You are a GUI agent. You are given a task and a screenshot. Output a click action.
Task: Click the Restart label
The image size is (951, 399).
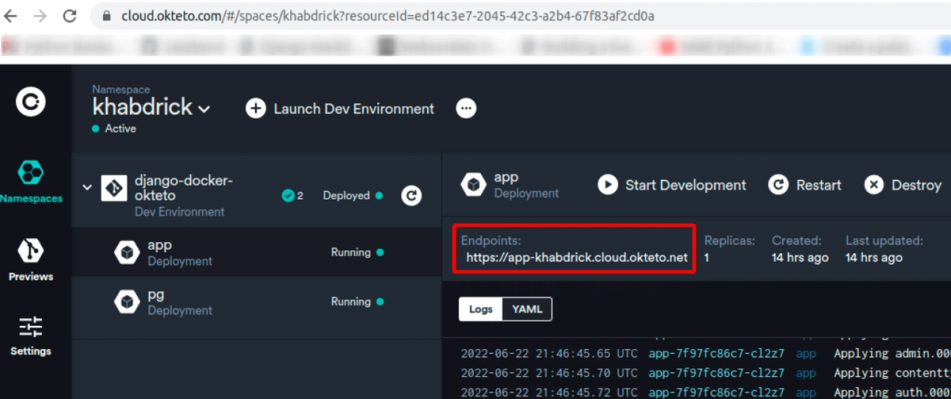819,185
